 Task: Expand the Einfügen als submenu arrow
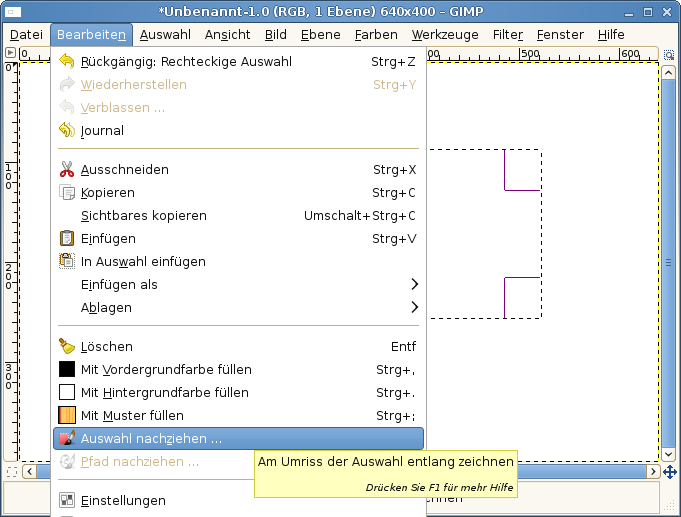414,285
